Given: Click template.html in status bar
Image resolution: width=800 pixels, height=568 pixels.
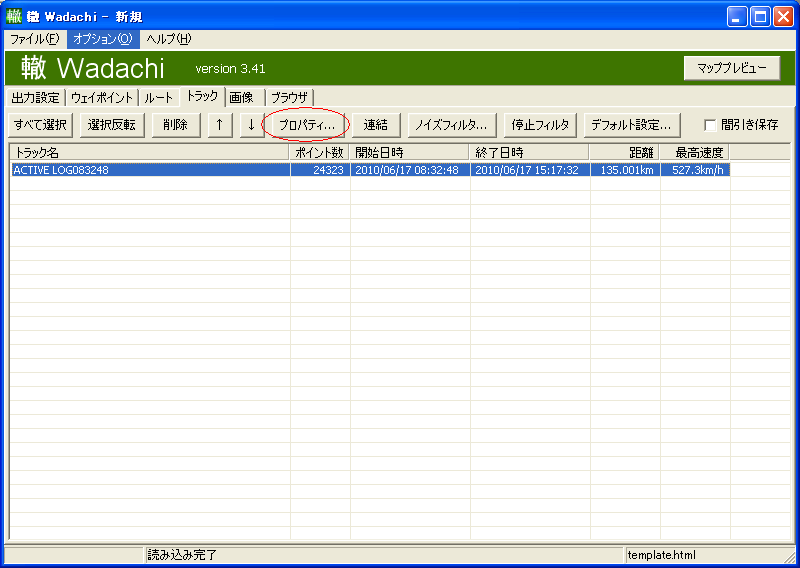Looking at the screenshot, I should pyautogui.click(x=661, y=555).
